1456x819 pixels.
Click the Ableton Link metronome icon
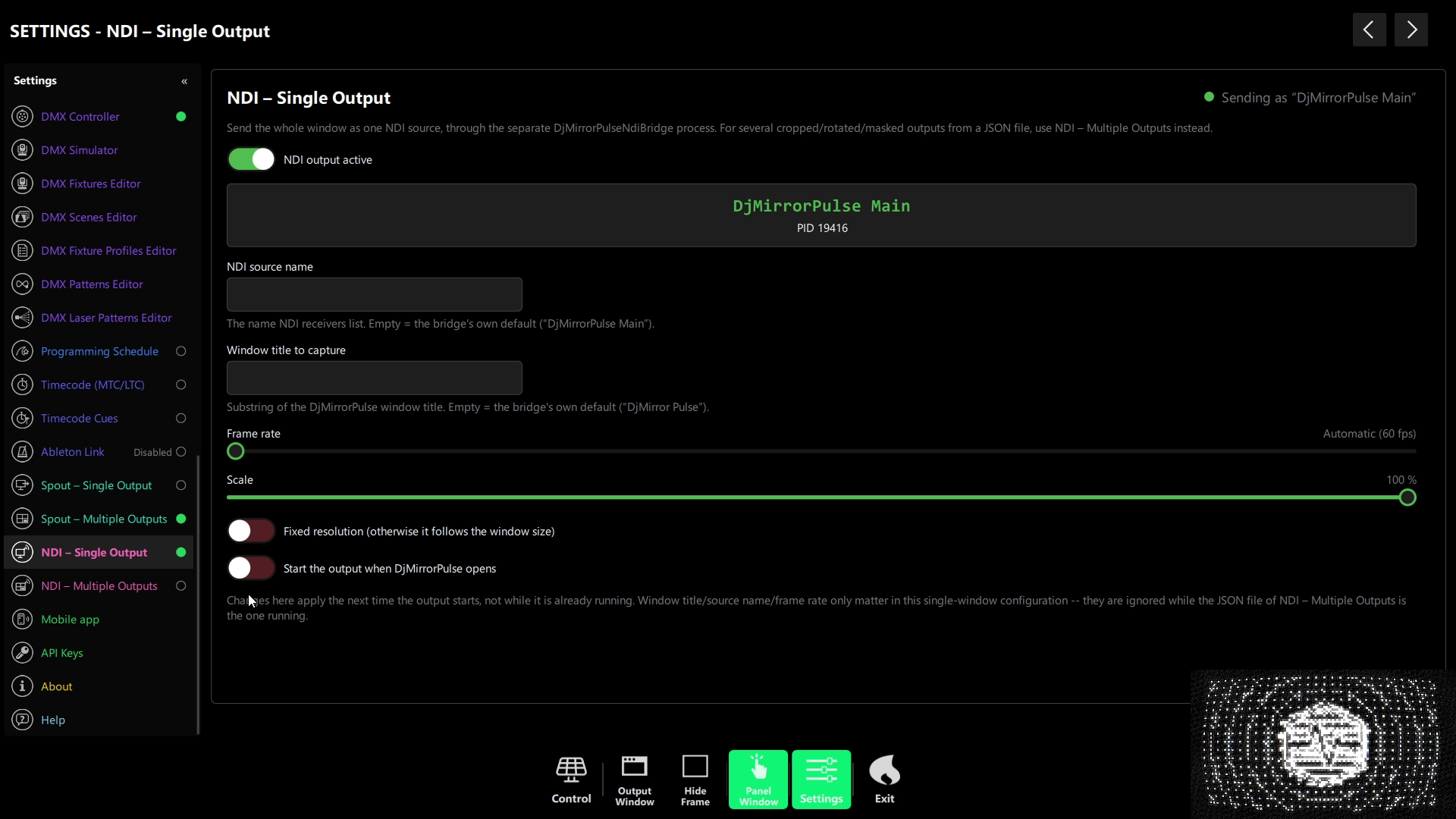23,452
